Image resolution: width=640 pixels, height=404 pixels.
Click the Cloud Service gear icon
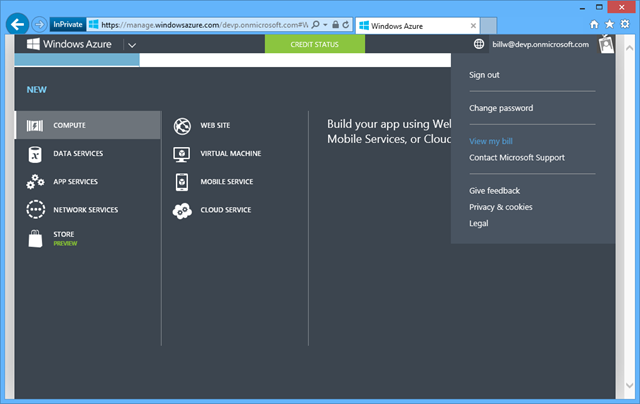182,210
